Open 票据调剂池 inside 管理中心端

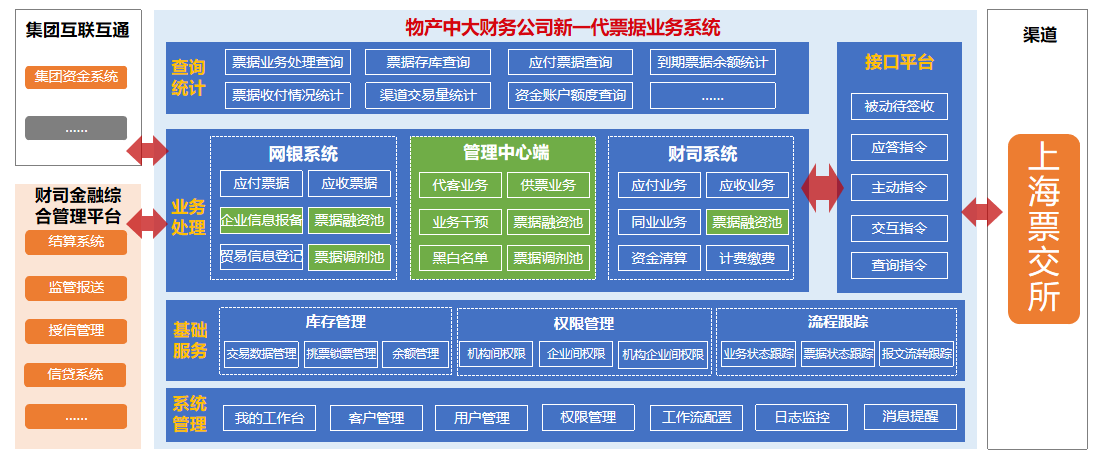coord(548,259)
